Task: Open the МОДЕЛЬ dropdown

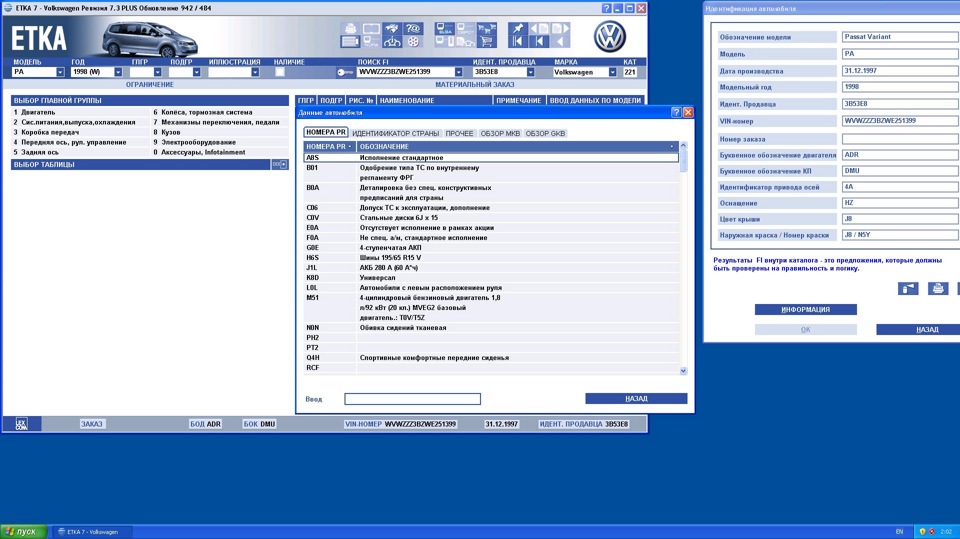Action: tap(60, 72)
